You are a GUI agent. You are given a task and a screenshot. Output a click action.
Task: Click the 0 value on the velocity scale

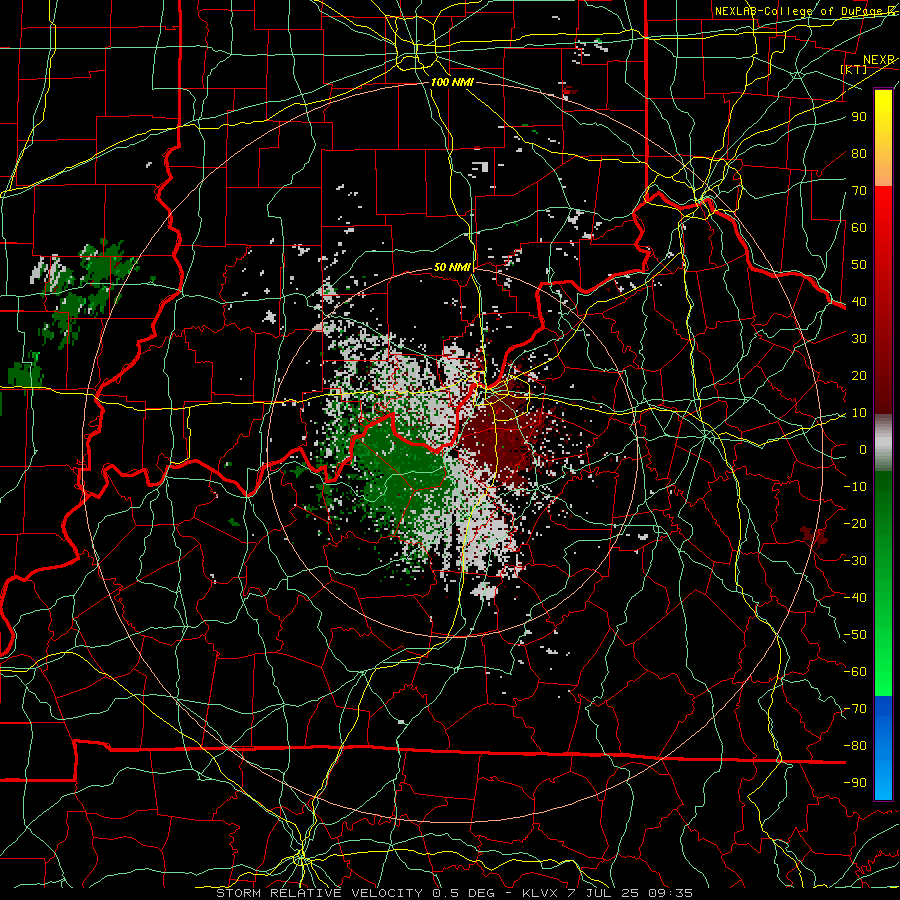(863, 449)
